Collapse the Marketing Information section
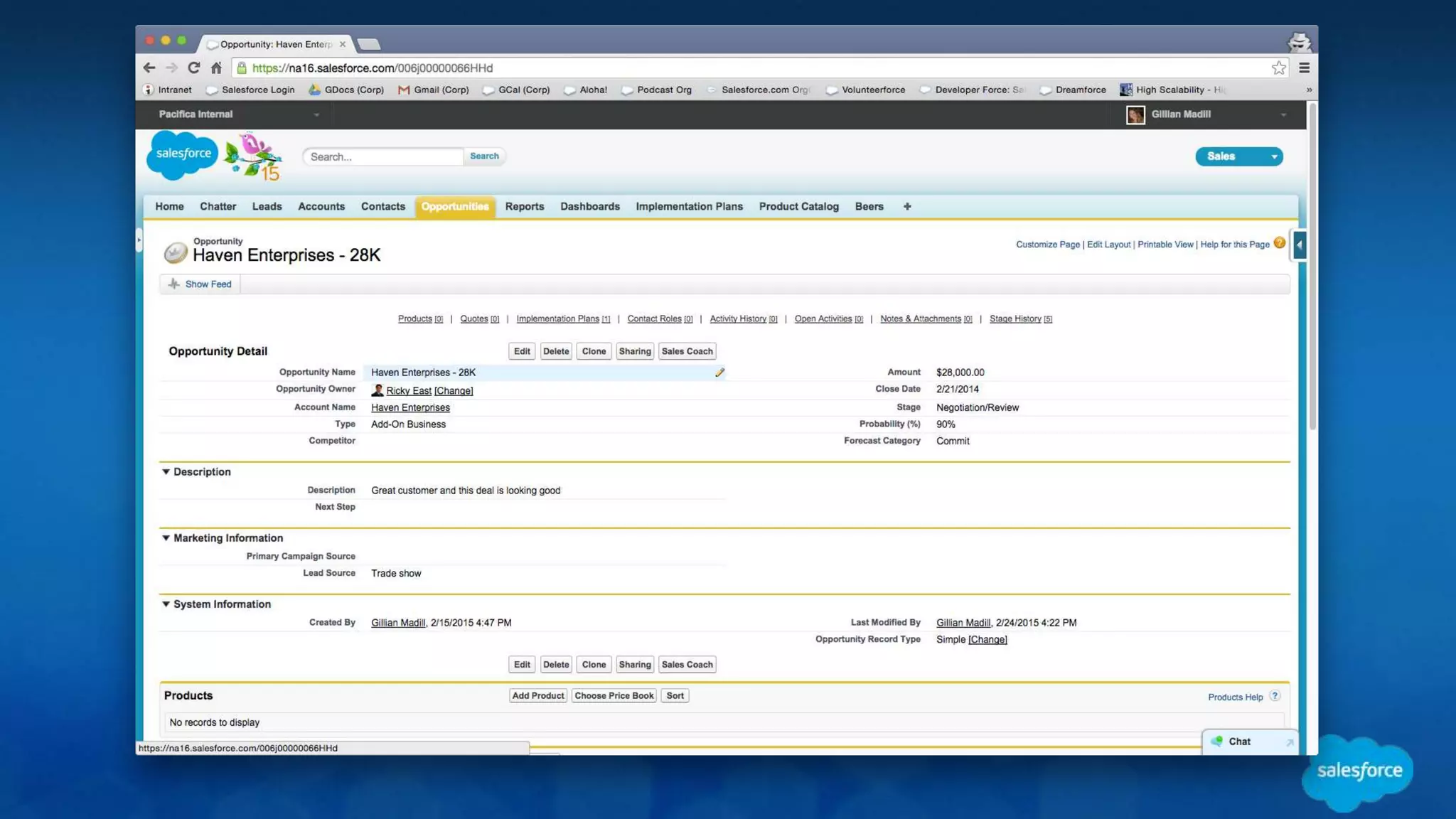Screen dimensions: 1456x819 tap(166, 537)
